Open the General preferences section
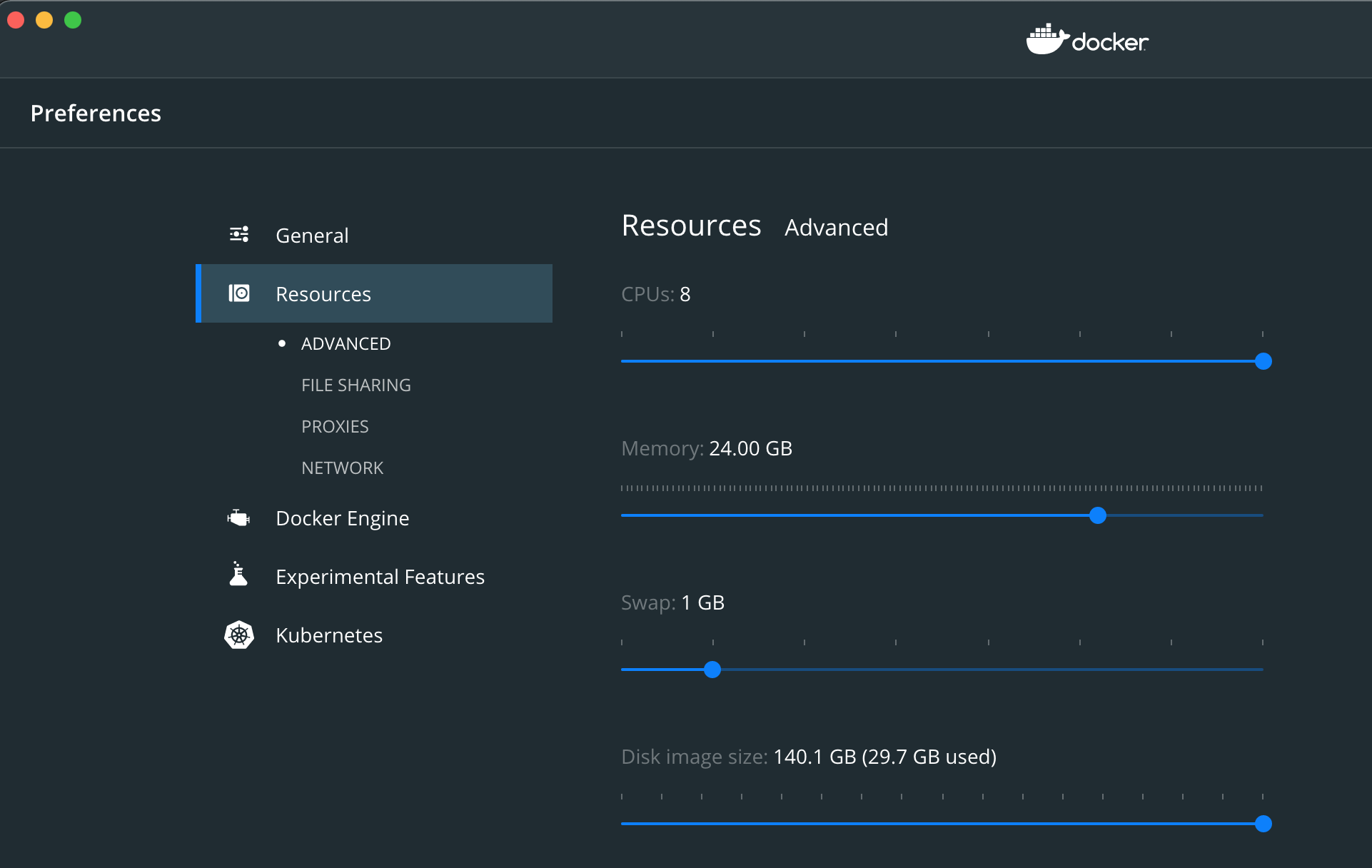 [x=311, y=236]
